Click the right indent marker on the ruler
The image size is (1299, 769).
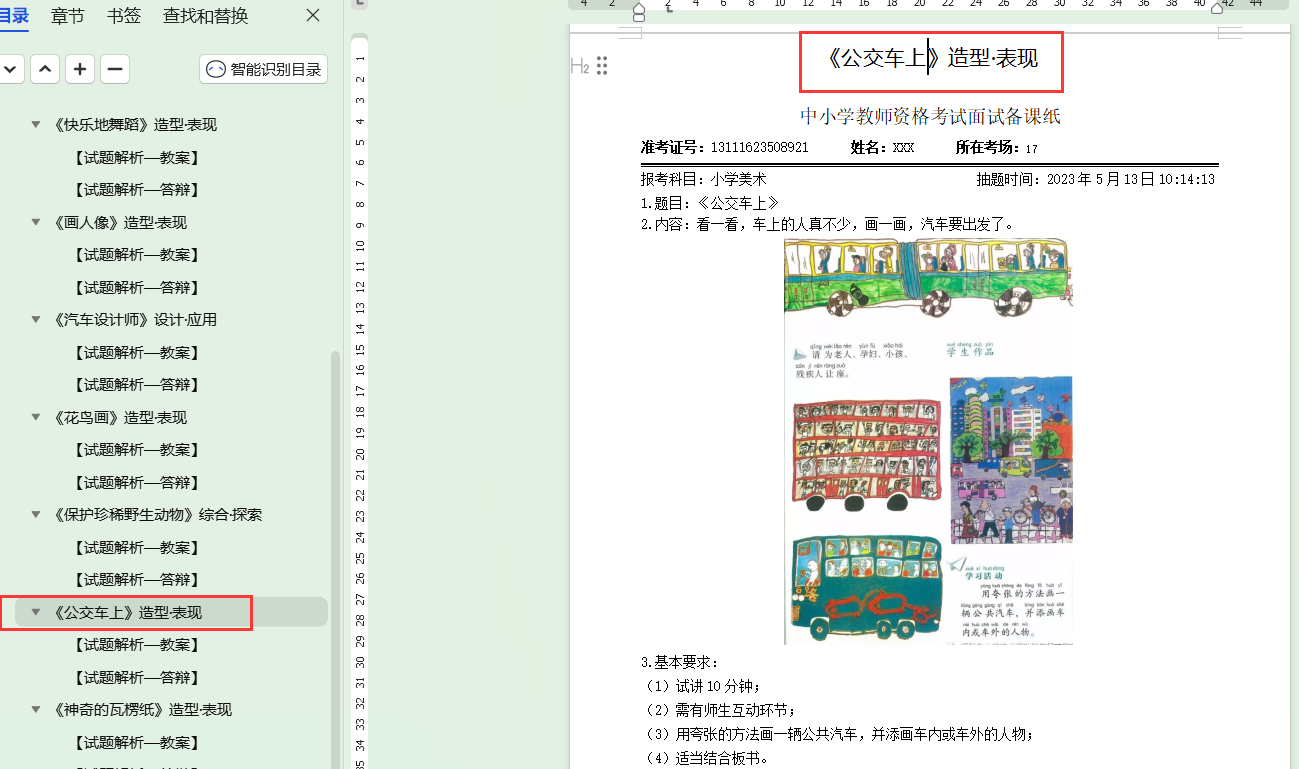(1217, 8)
